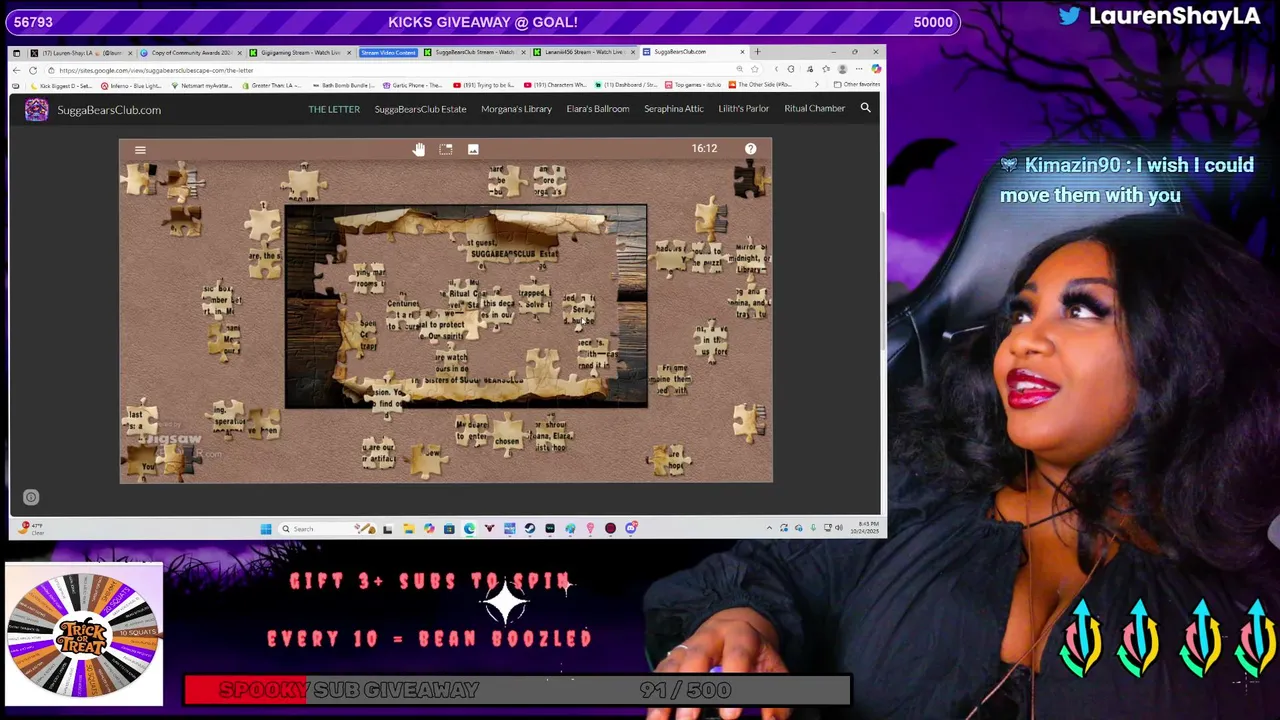Open Garlic Phone bookmark
The height and width of the screenshot is (720, 1280).
coord(414,85)
